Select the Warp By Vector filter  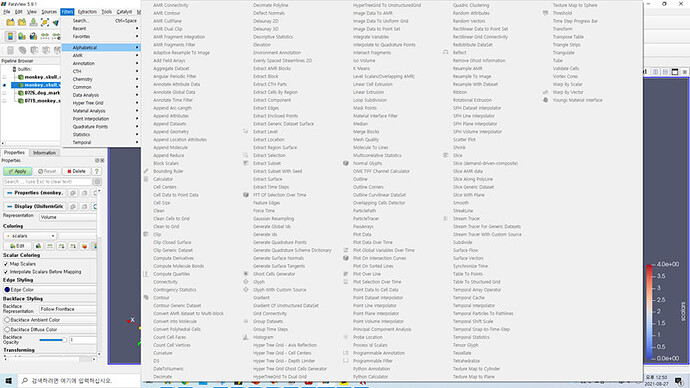[568, 92]
